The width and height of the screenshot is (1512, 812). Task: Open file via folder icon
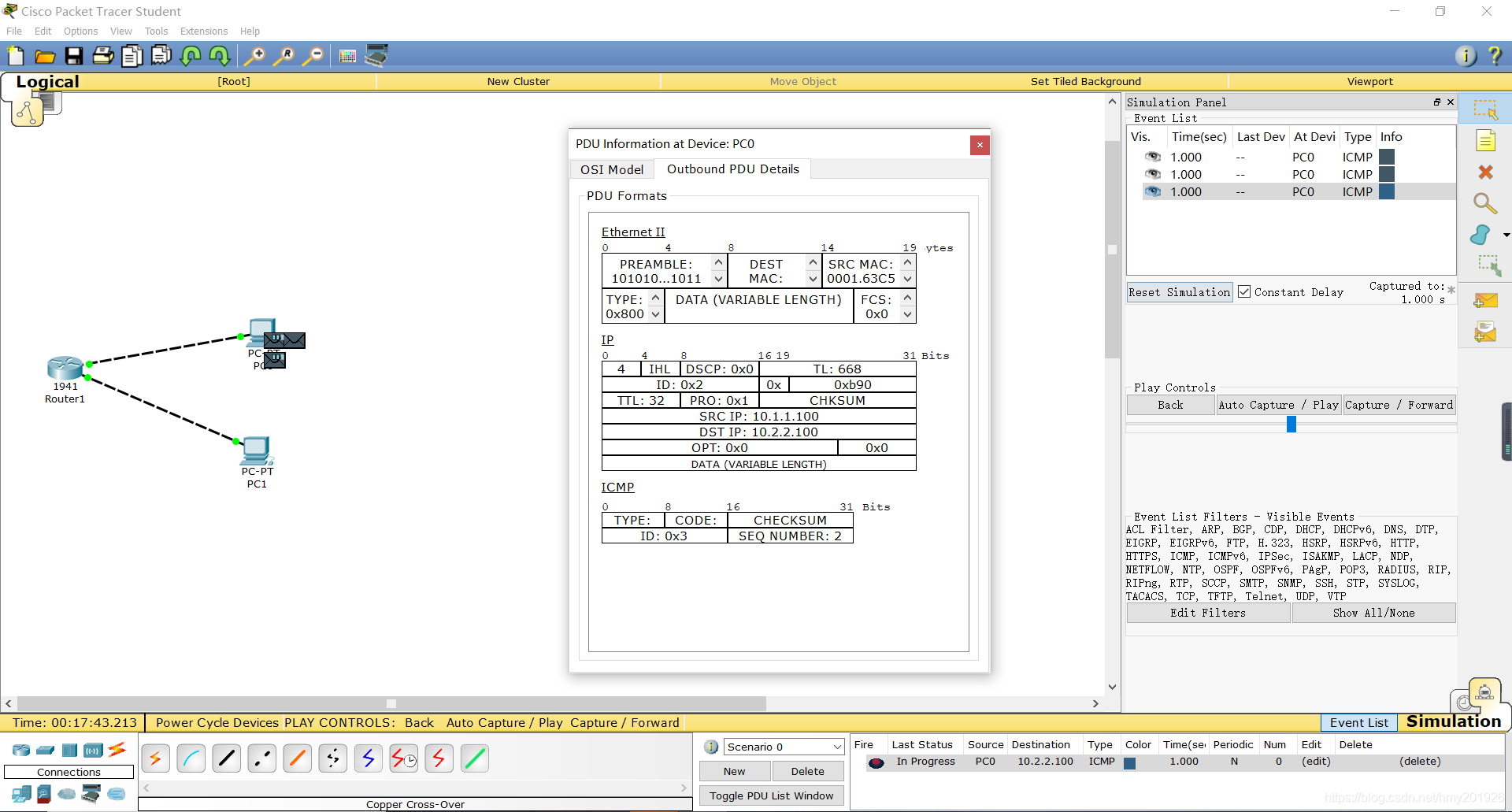tap(45, 56)
